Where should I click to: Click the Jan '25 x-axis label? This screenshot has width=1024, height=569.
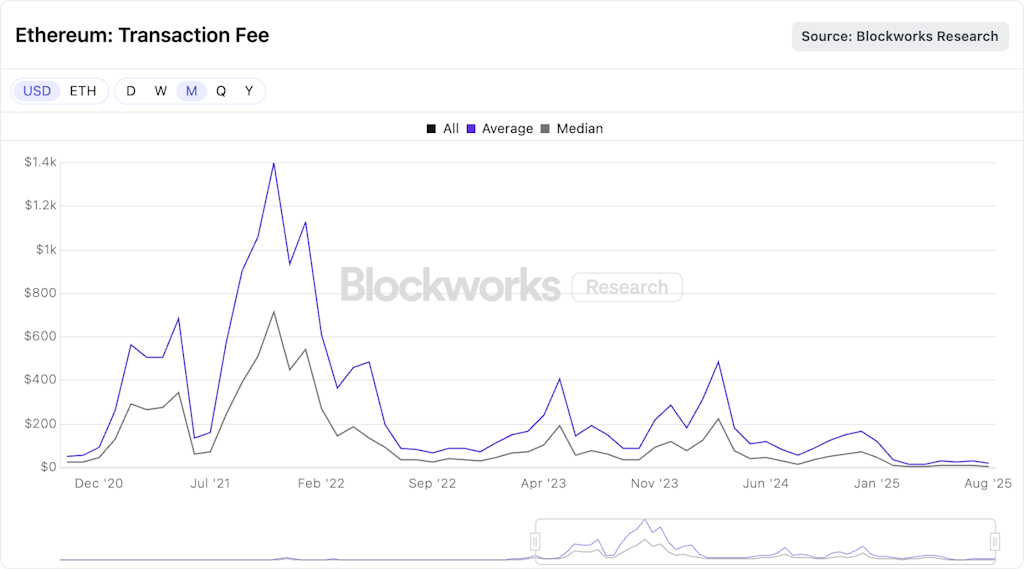coord(876,483)
